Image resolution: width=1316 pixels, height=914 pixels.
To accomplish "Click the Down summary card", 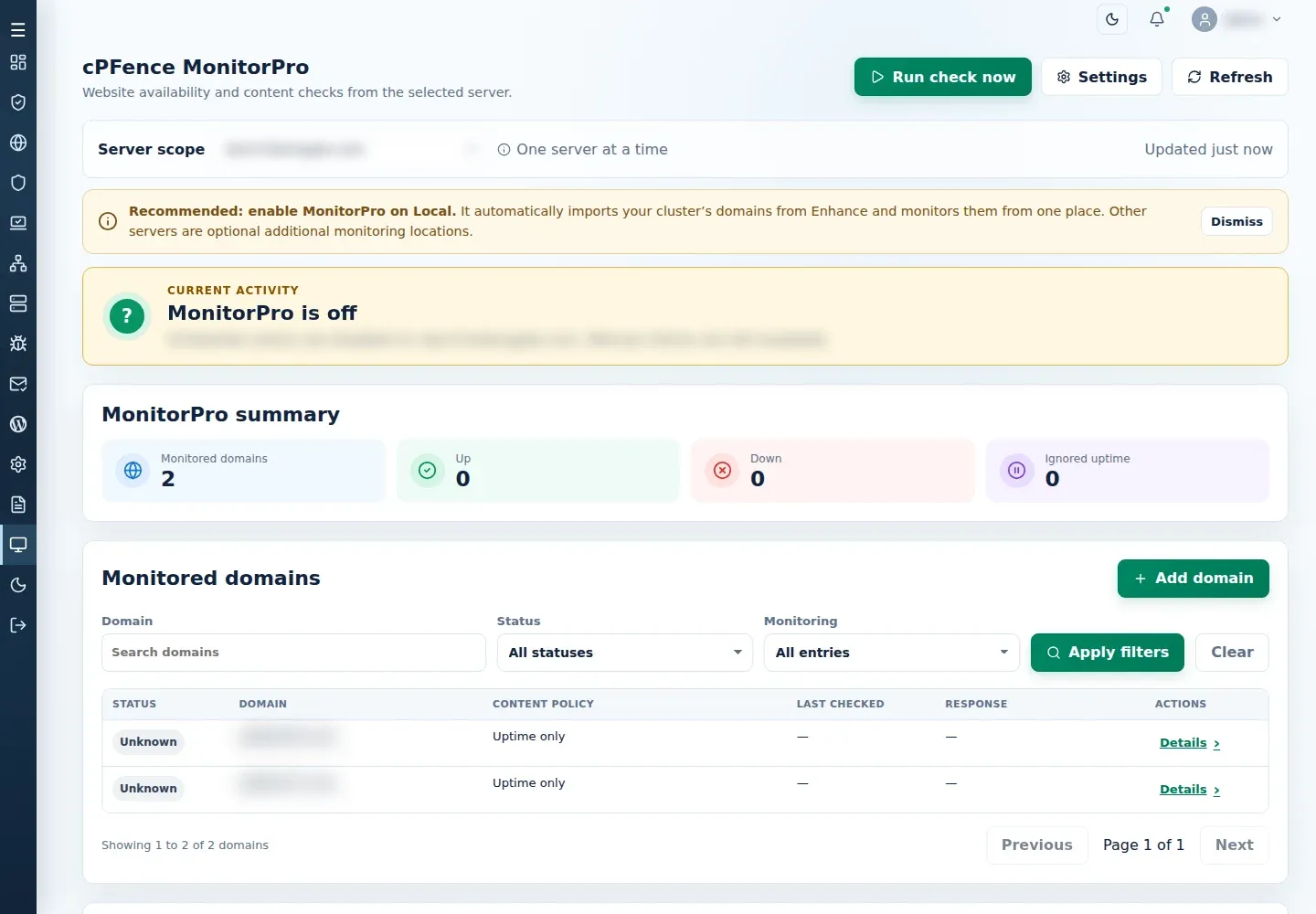I will [833, 471].
